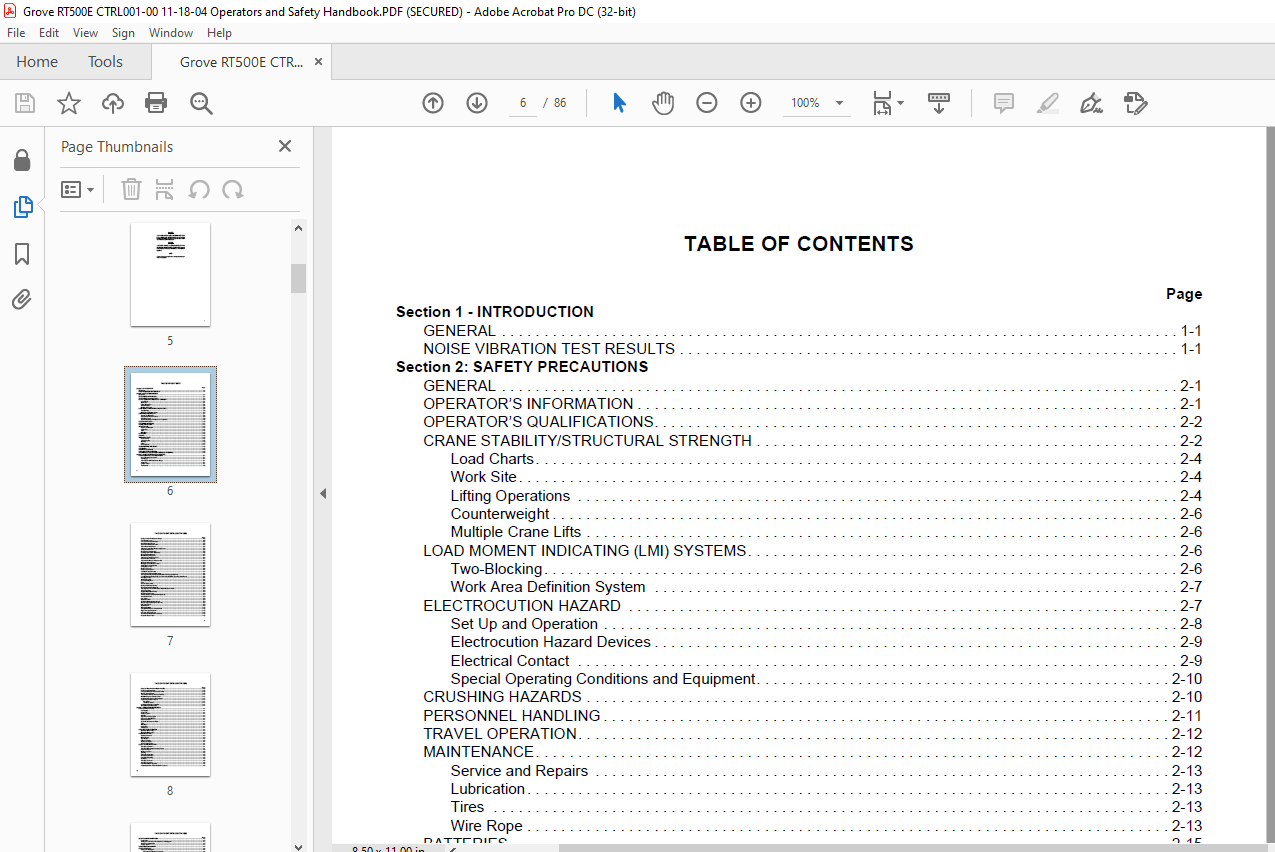Click the page number input field
1275x852 pixels.
522,103
